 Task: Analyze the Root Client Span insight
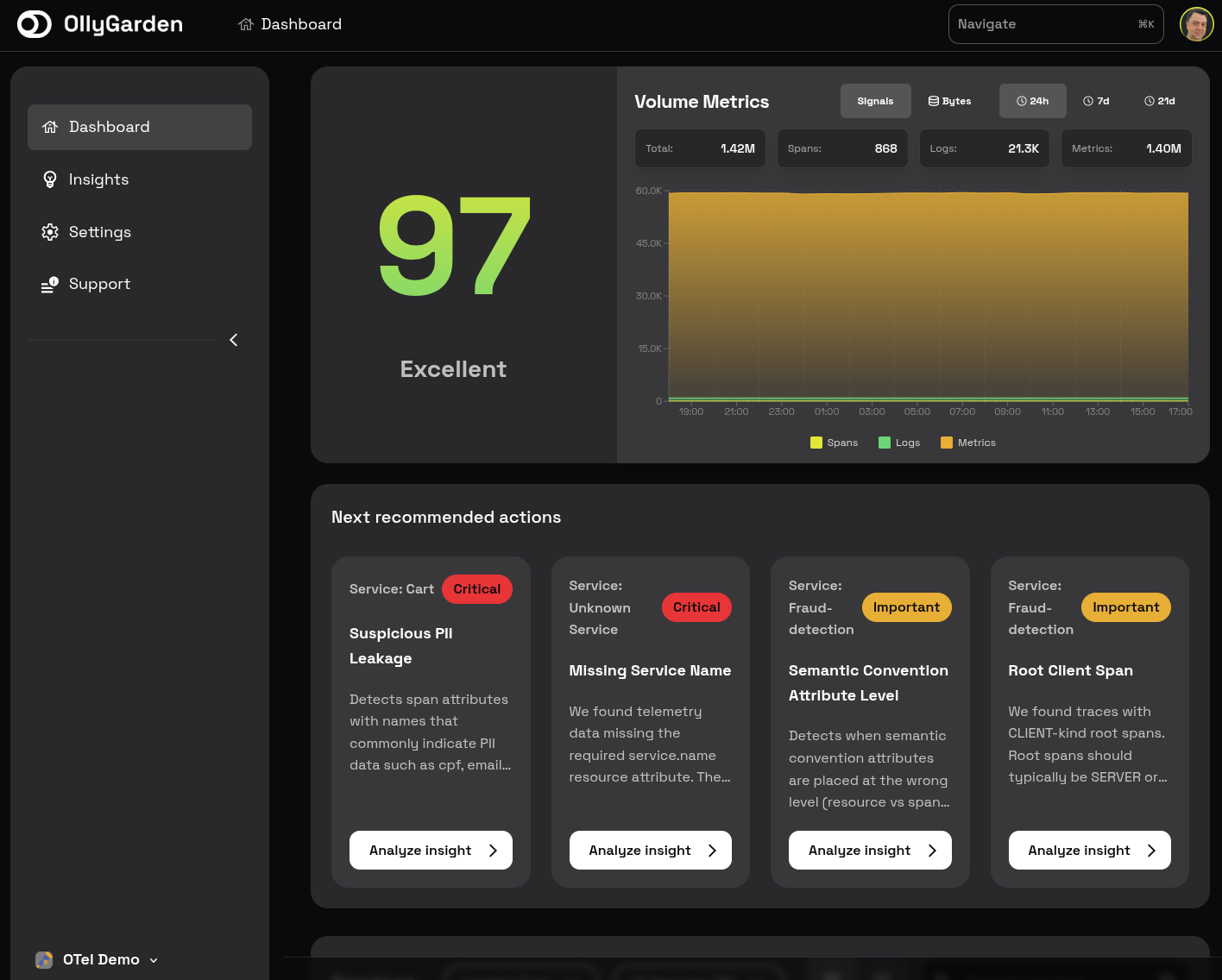(1089, 850)
